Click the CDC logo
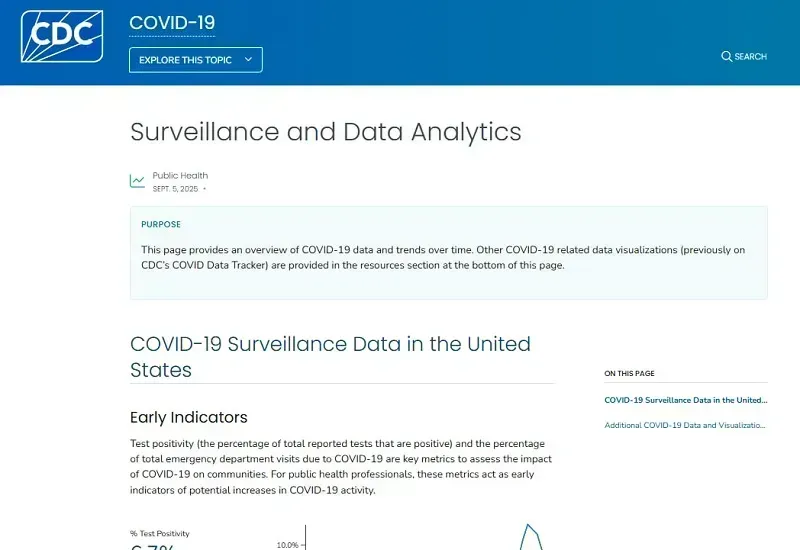 [x=62, y=36]
